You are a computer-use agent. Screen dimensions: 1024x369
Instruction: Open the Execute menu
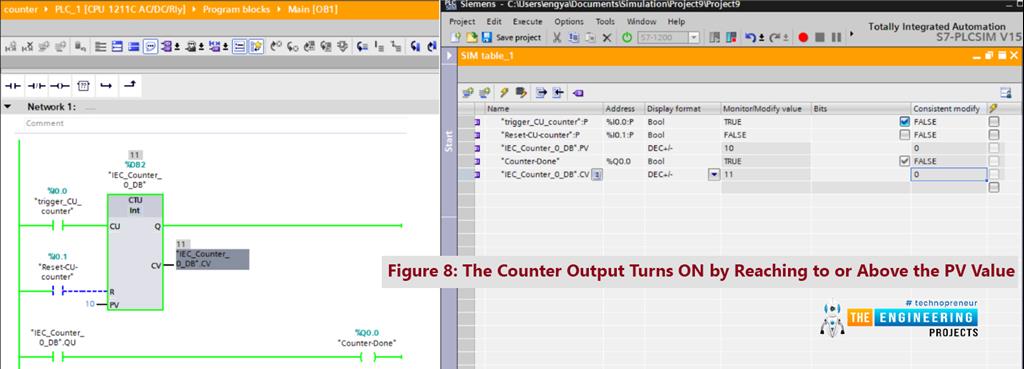[528, 22]
